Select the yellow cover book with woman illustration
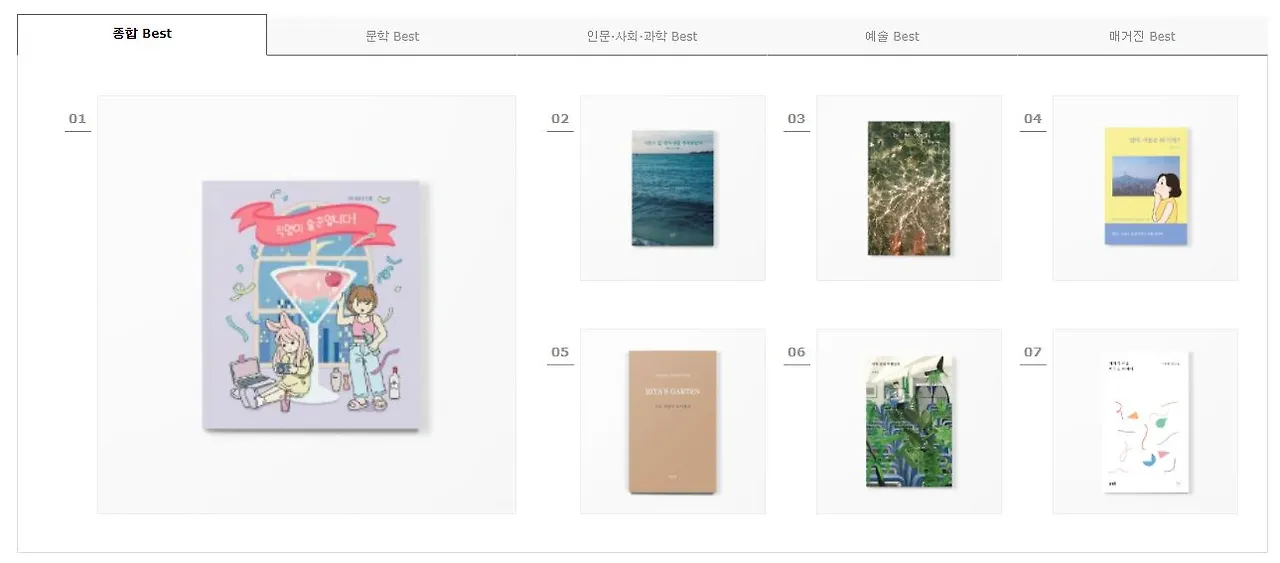This screenshot has height=563, width=1280. (x=1145, y=186)
